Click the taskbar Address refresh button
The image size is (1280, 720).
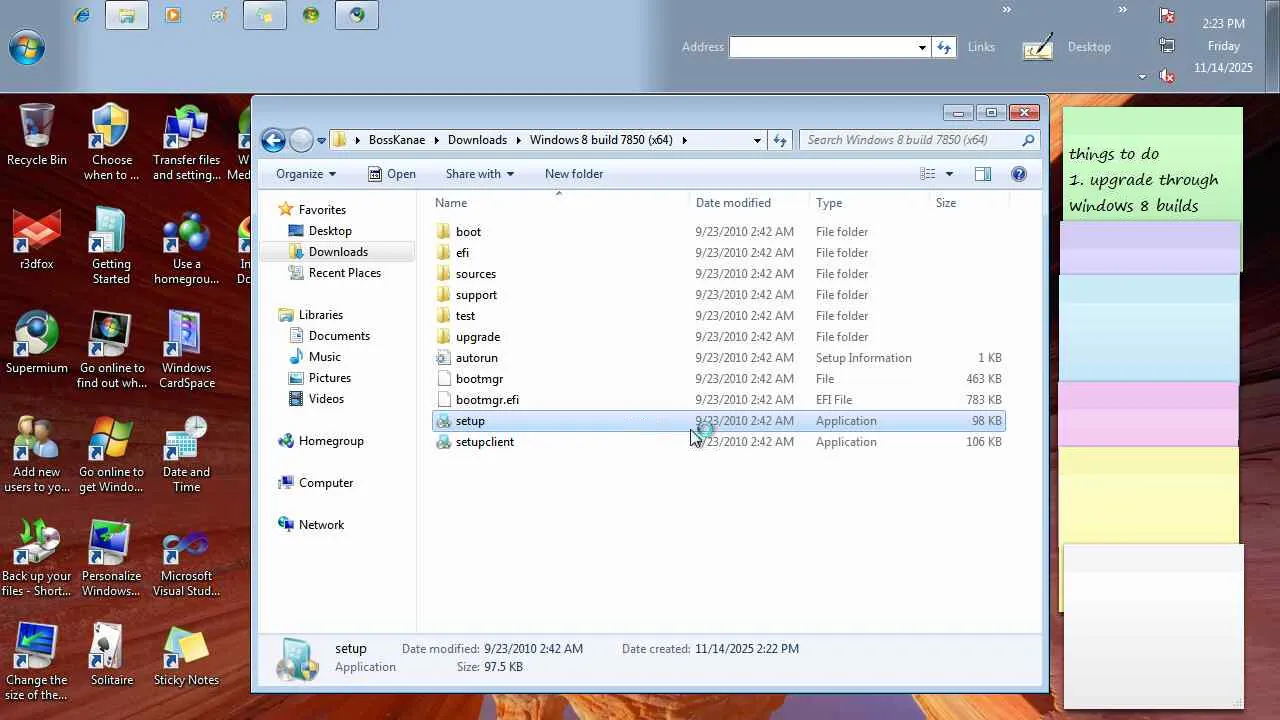pyautogui.click(x=944, y=47)
